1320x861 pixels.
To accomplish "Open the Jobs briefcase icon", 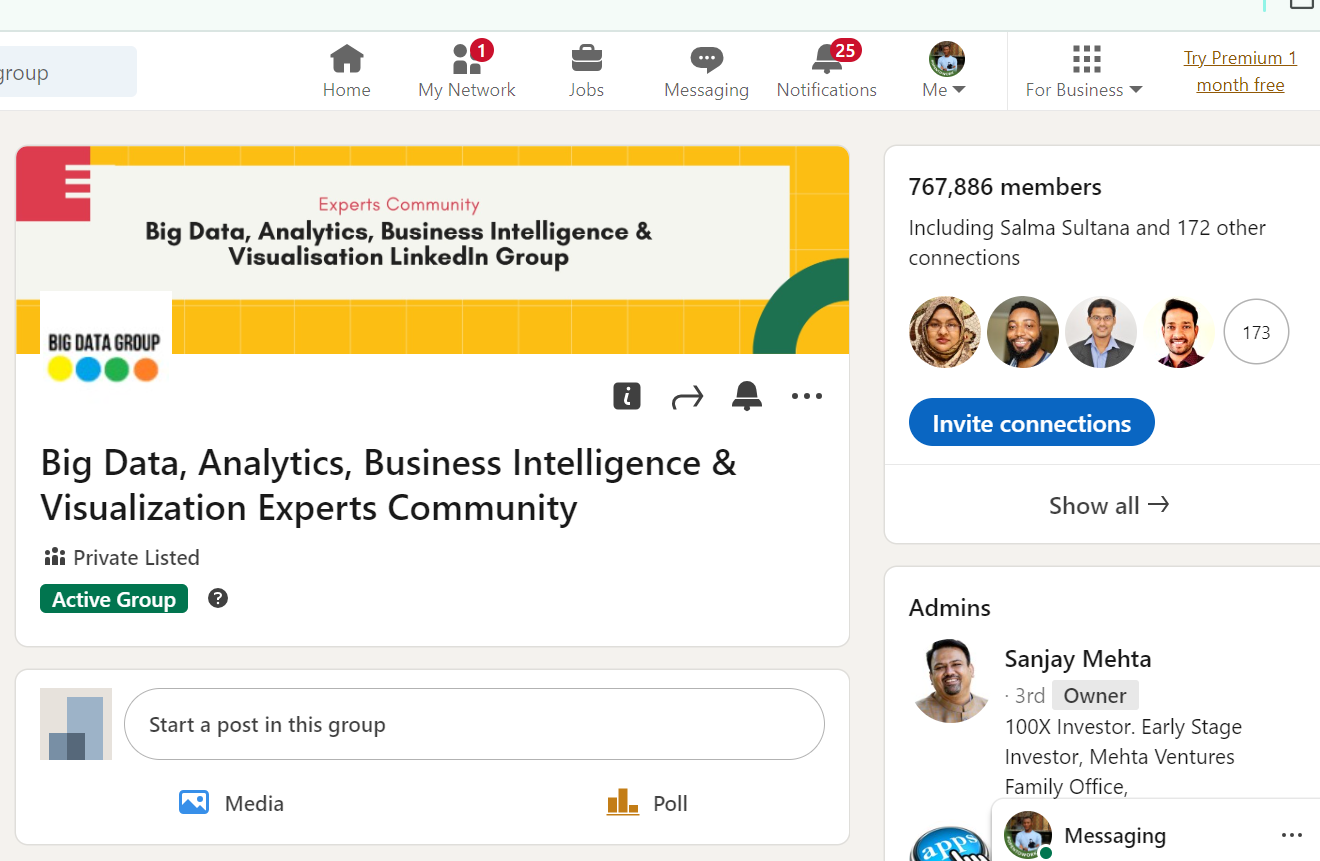I will tap(587, 59).
